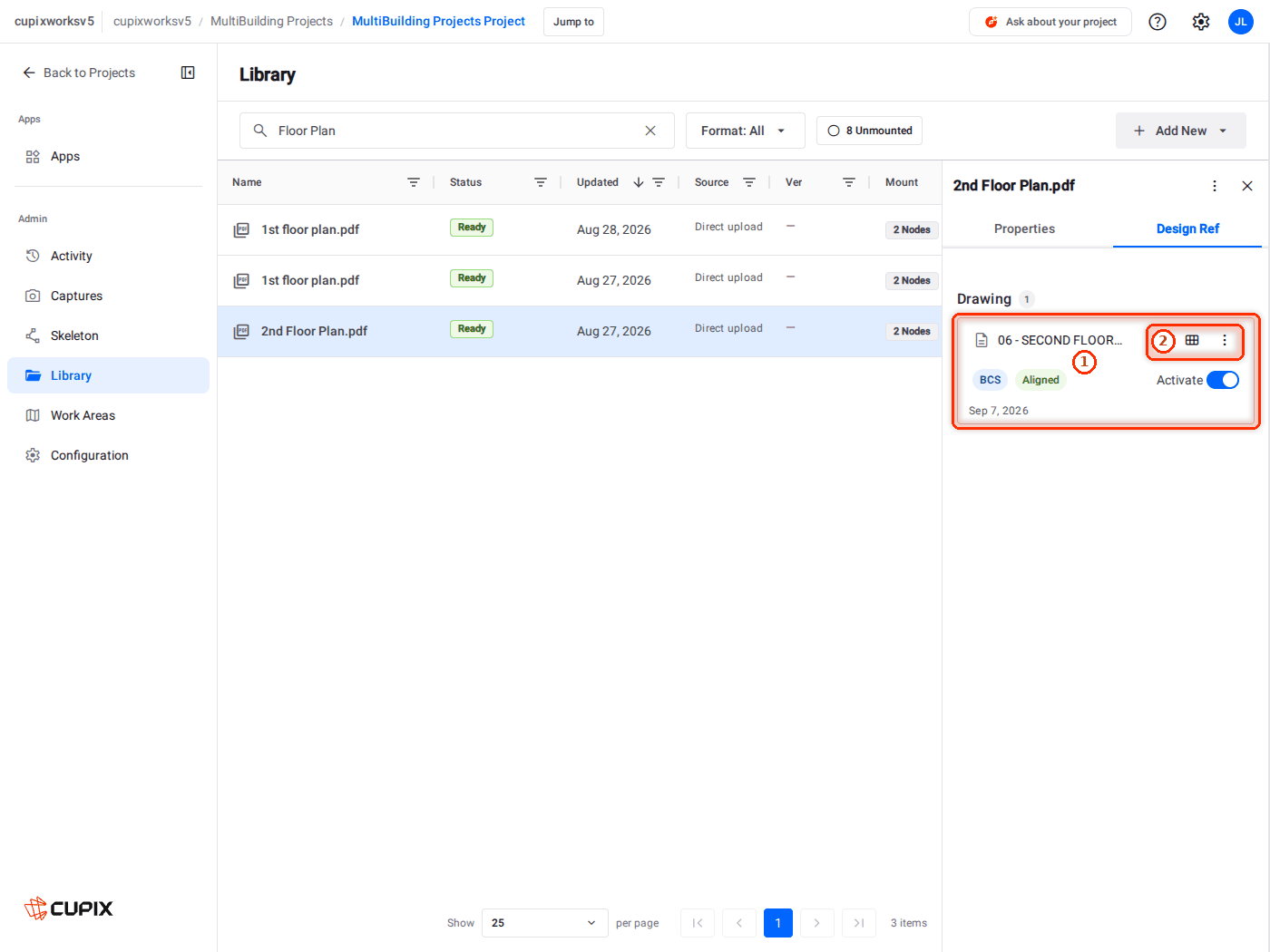Select the Aug 28 1st floor plan.pdf row
Screen dimensions: 1270x952
click(x=580, y=229)
